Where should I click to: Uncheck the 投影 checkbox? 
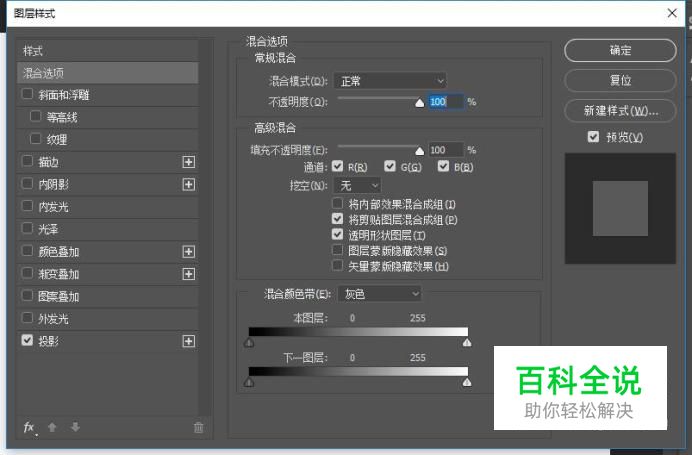pyautogui.click(x=27, y=340)
